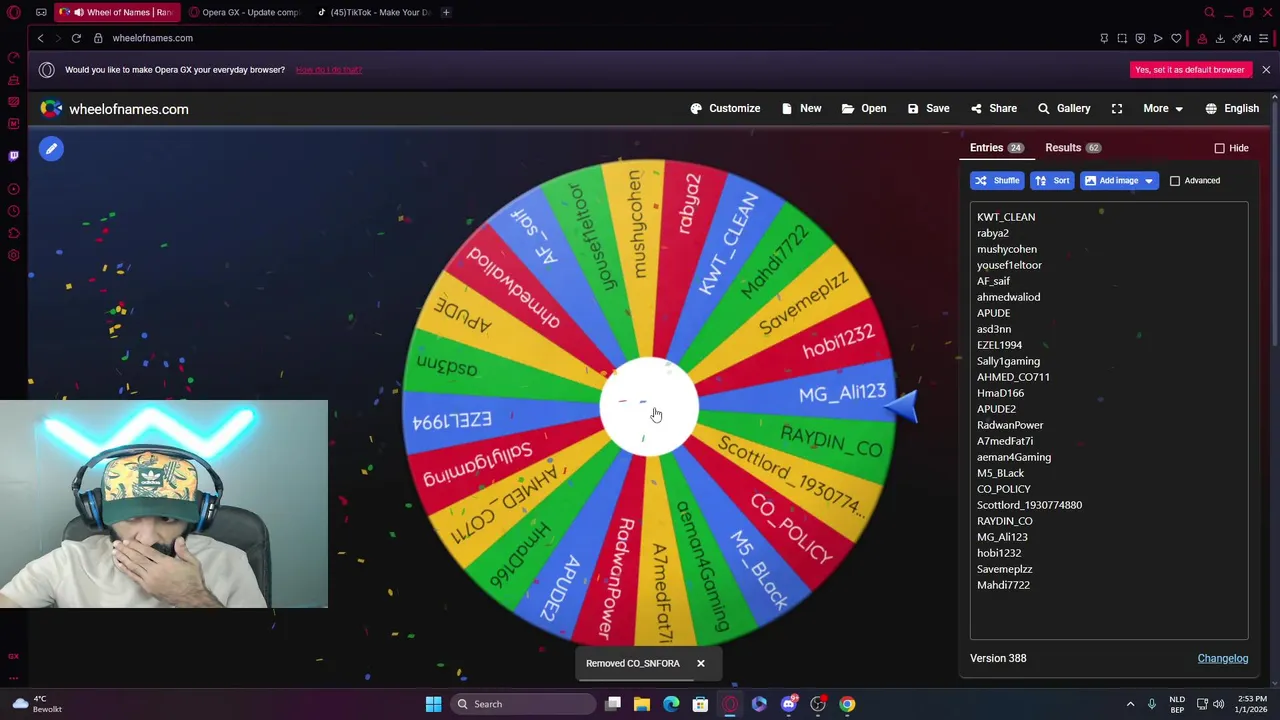Shuffle the entries
The width and height of the screenshot is (1280, 720).
(997, 181)
